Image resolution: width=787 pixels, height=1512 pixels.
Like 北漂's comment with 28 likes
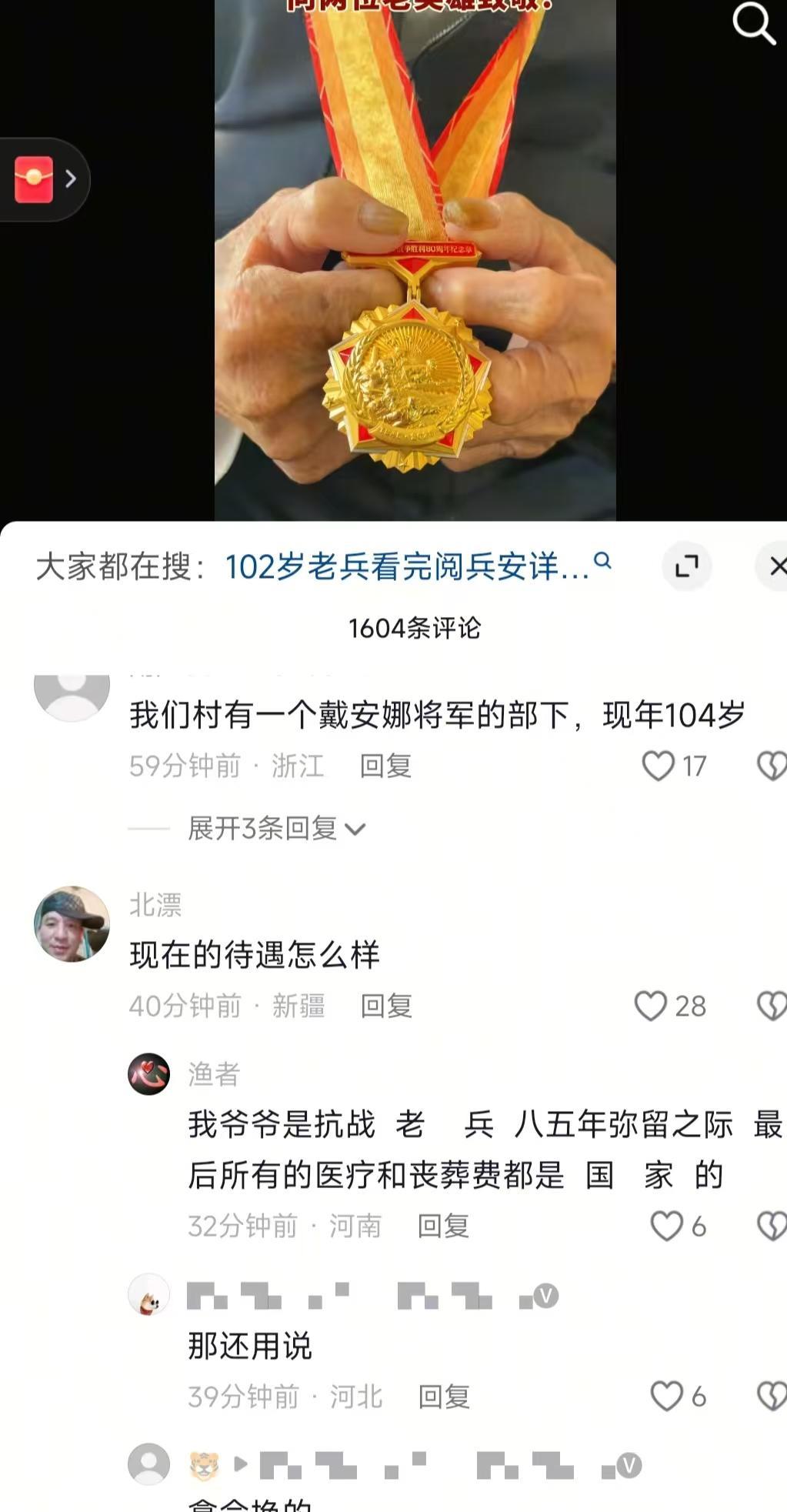point(650,1006)
